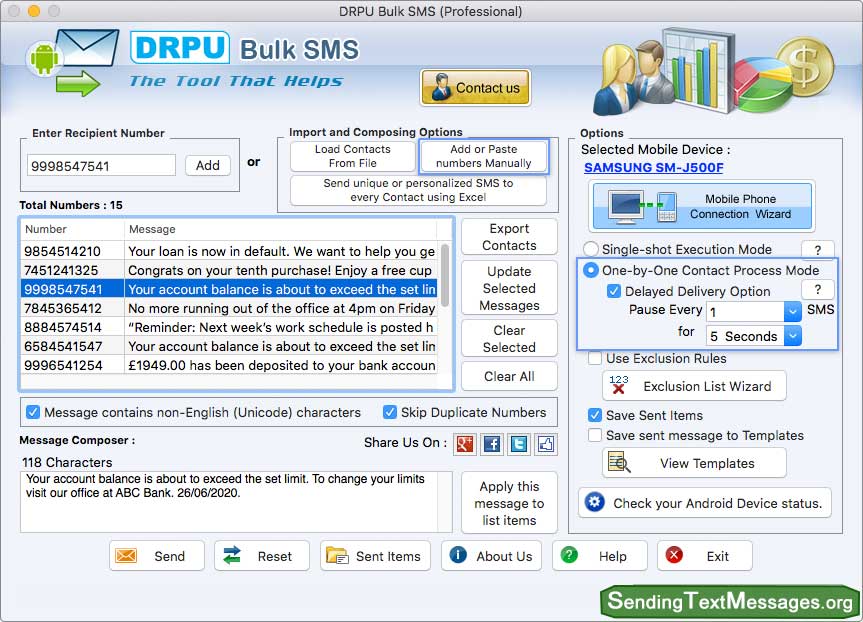Click inside the Message Composer text area
The image size is (863, 622).
pyautogui.click(x=236, y=501)
